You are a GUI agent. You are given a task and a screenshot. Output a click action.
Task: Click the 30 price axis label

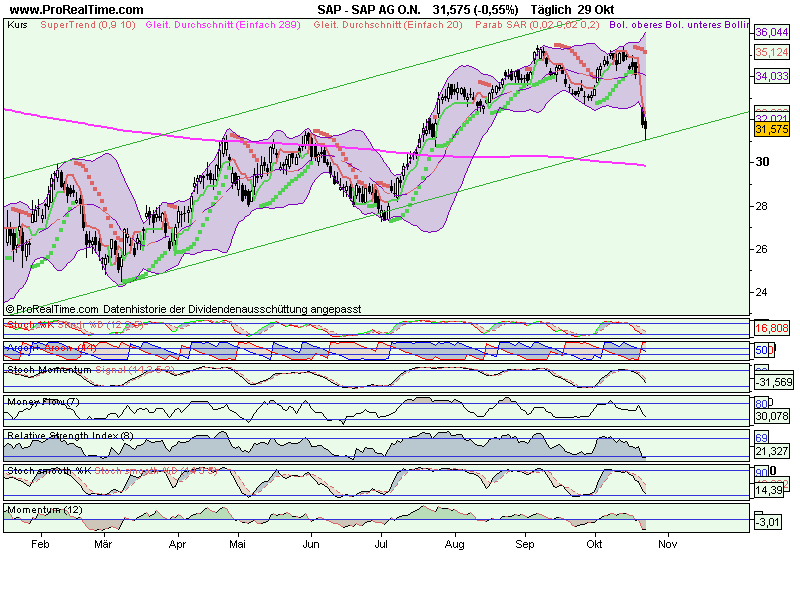pos(762,162)
